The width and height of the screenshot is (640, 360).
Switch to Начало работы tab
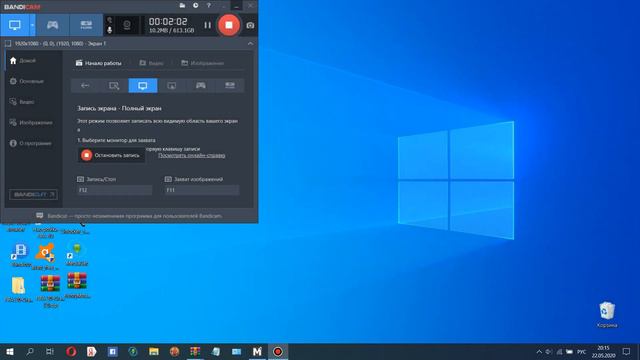coord(99,63)
